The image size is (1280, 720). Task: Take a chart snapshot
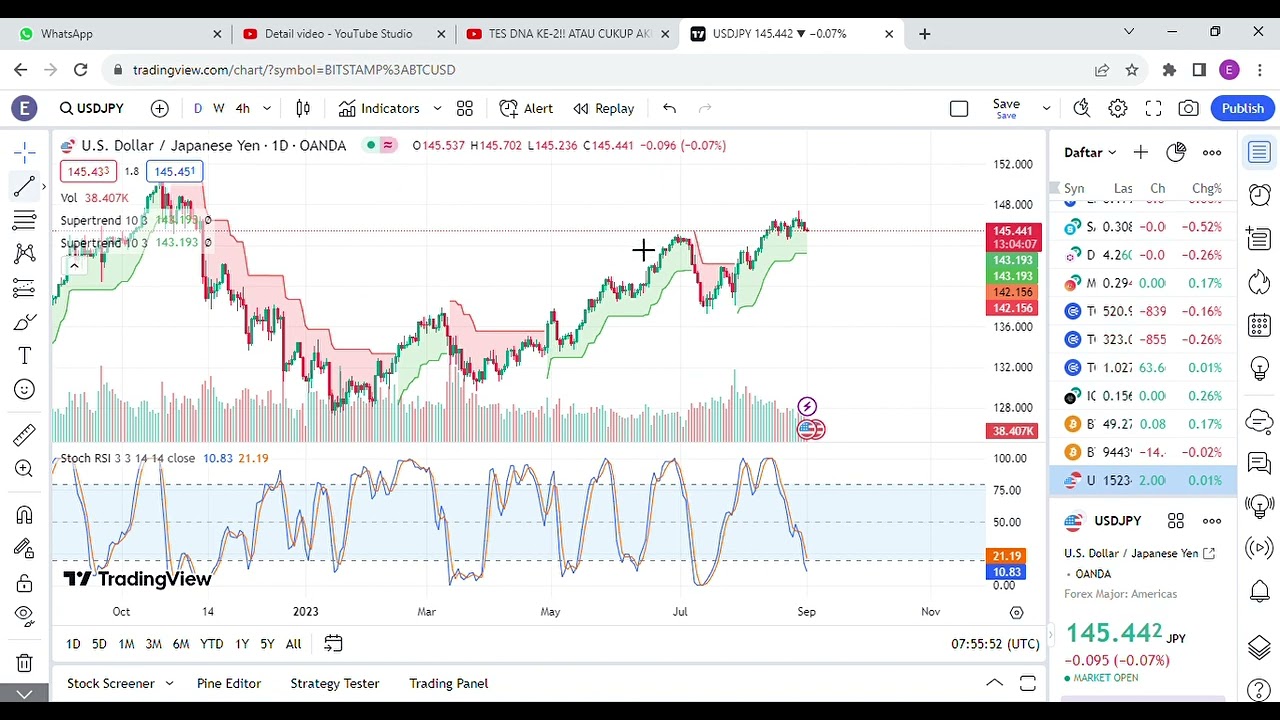(1188, 108)
